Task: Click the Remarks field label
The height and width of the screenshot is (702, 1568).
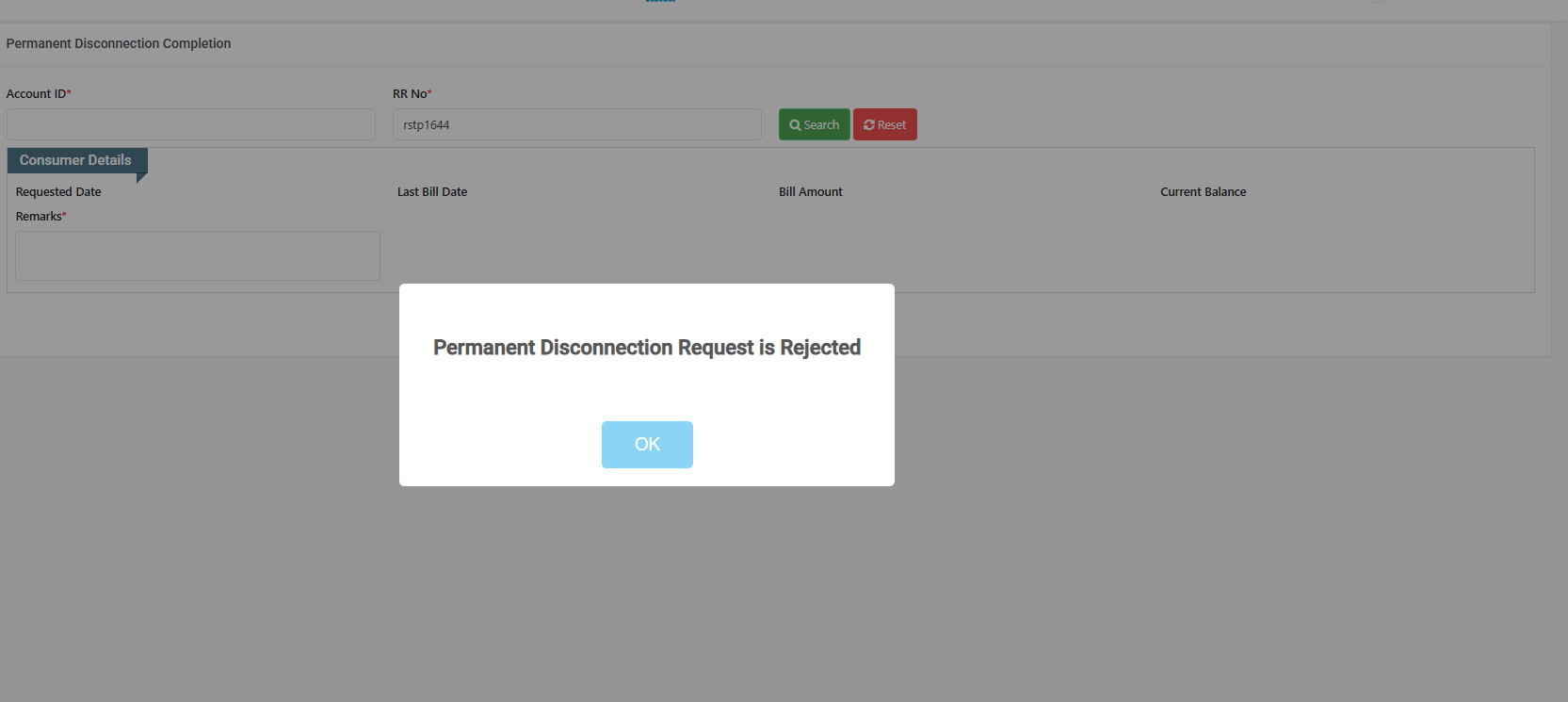Action: pyautogui.click(x=39, y=217)
